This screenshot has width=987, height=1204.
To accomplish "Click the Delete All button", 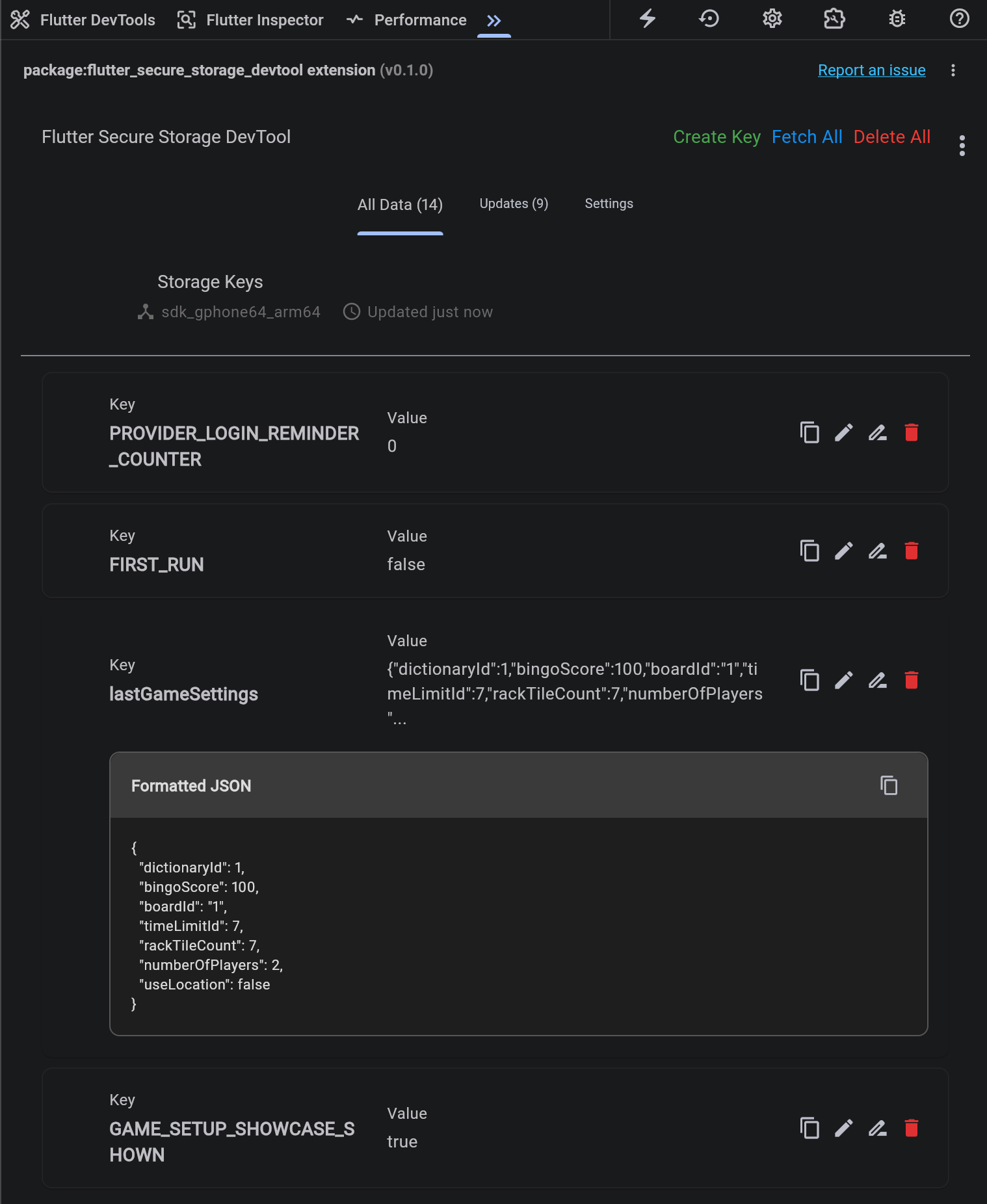I will click(x=892, y=137).
